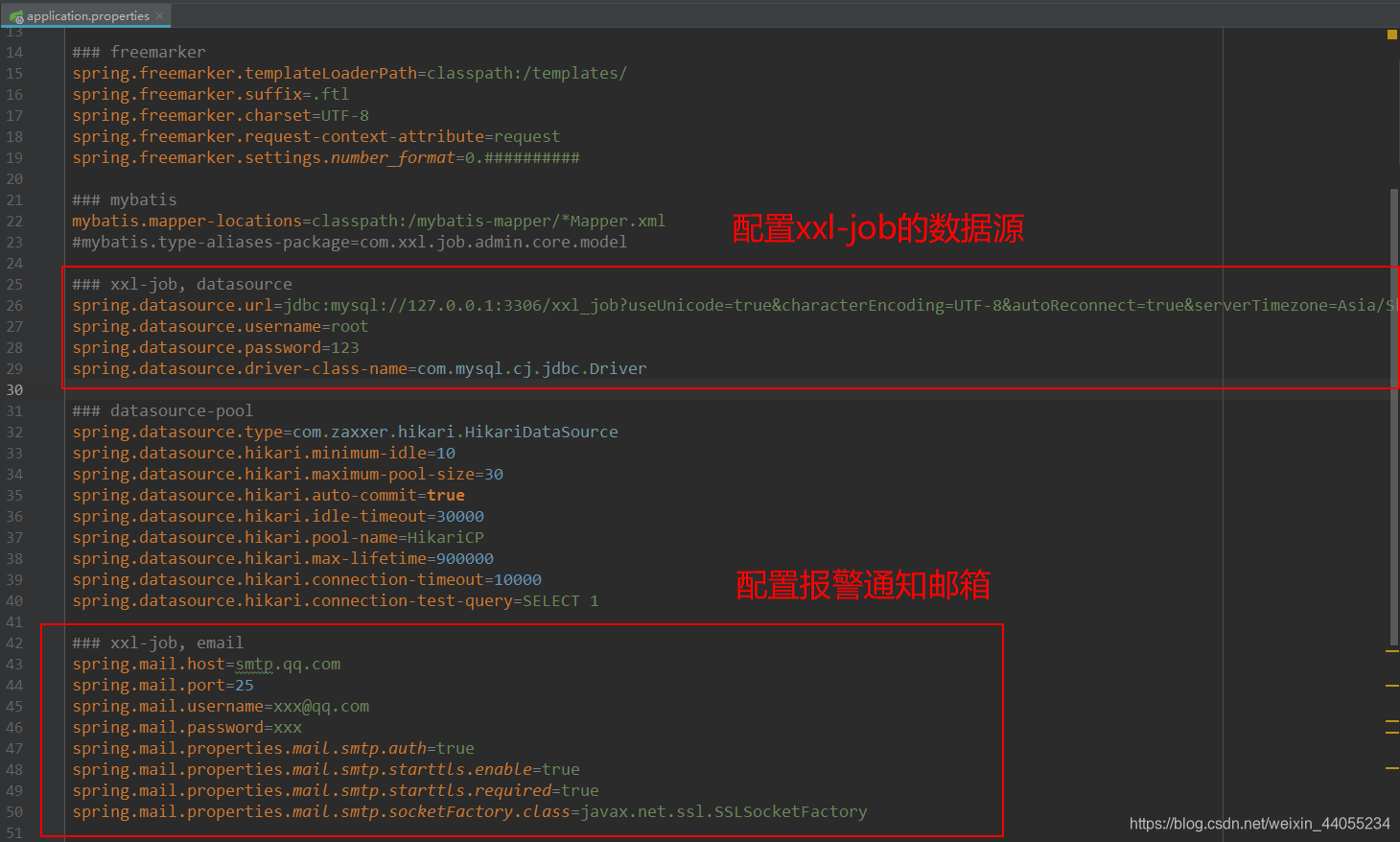Click the commented mybatis.type-aliases-package line
The image size is (1400, 842).
(x=350, y=242)
